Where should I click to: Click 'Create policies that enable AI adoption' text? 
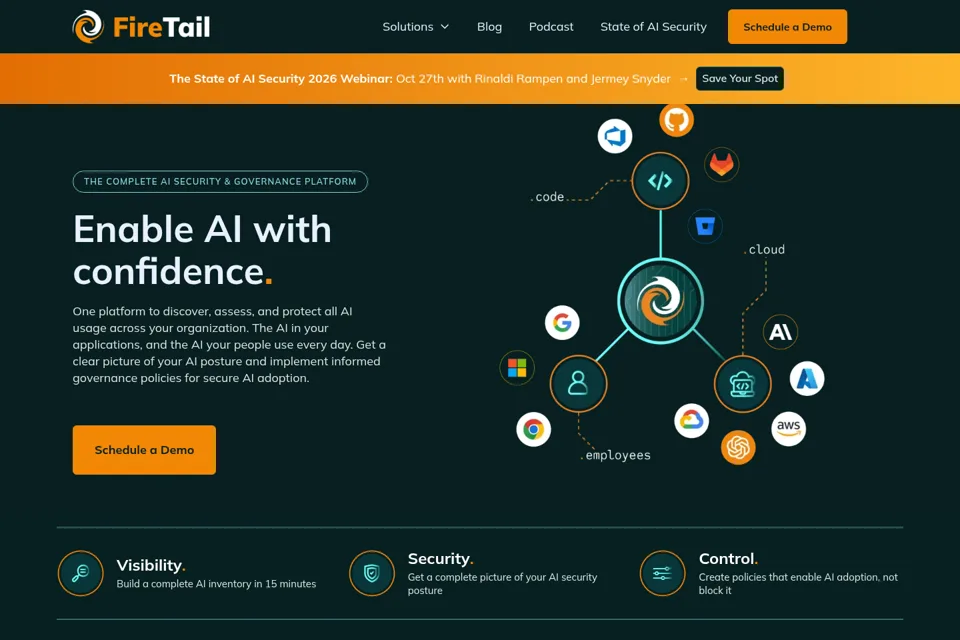tap(798, 584)
